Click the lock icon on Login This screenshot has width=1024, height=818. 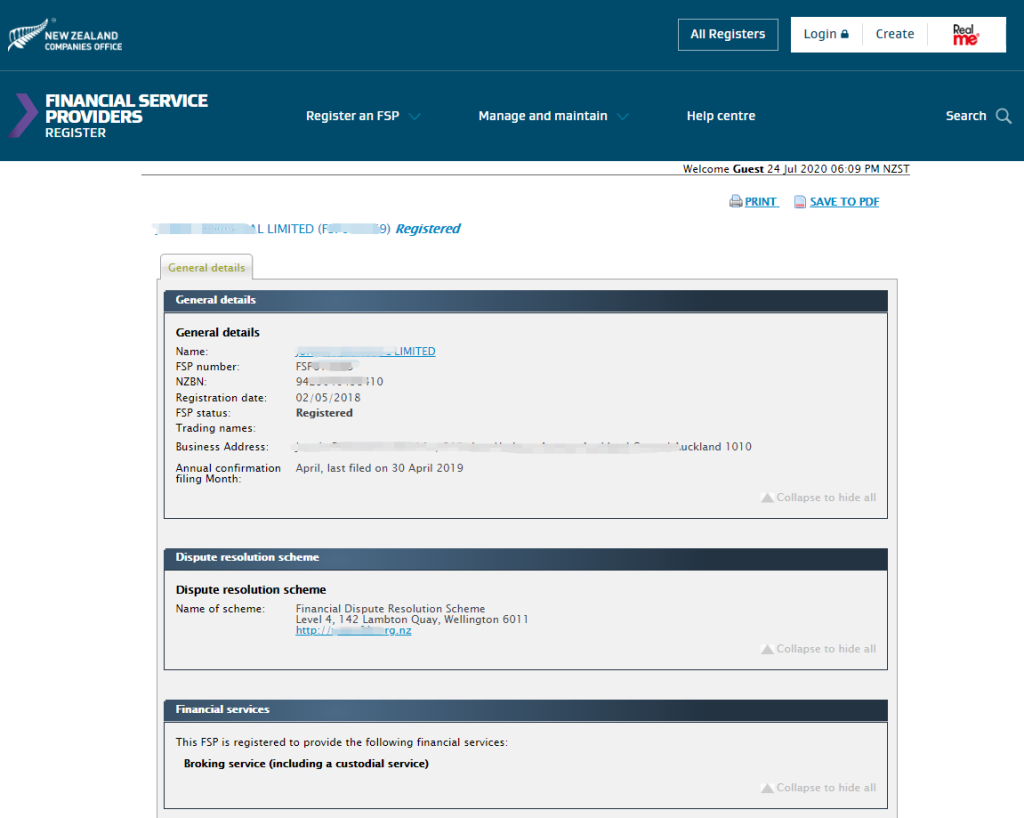(845, 34)
